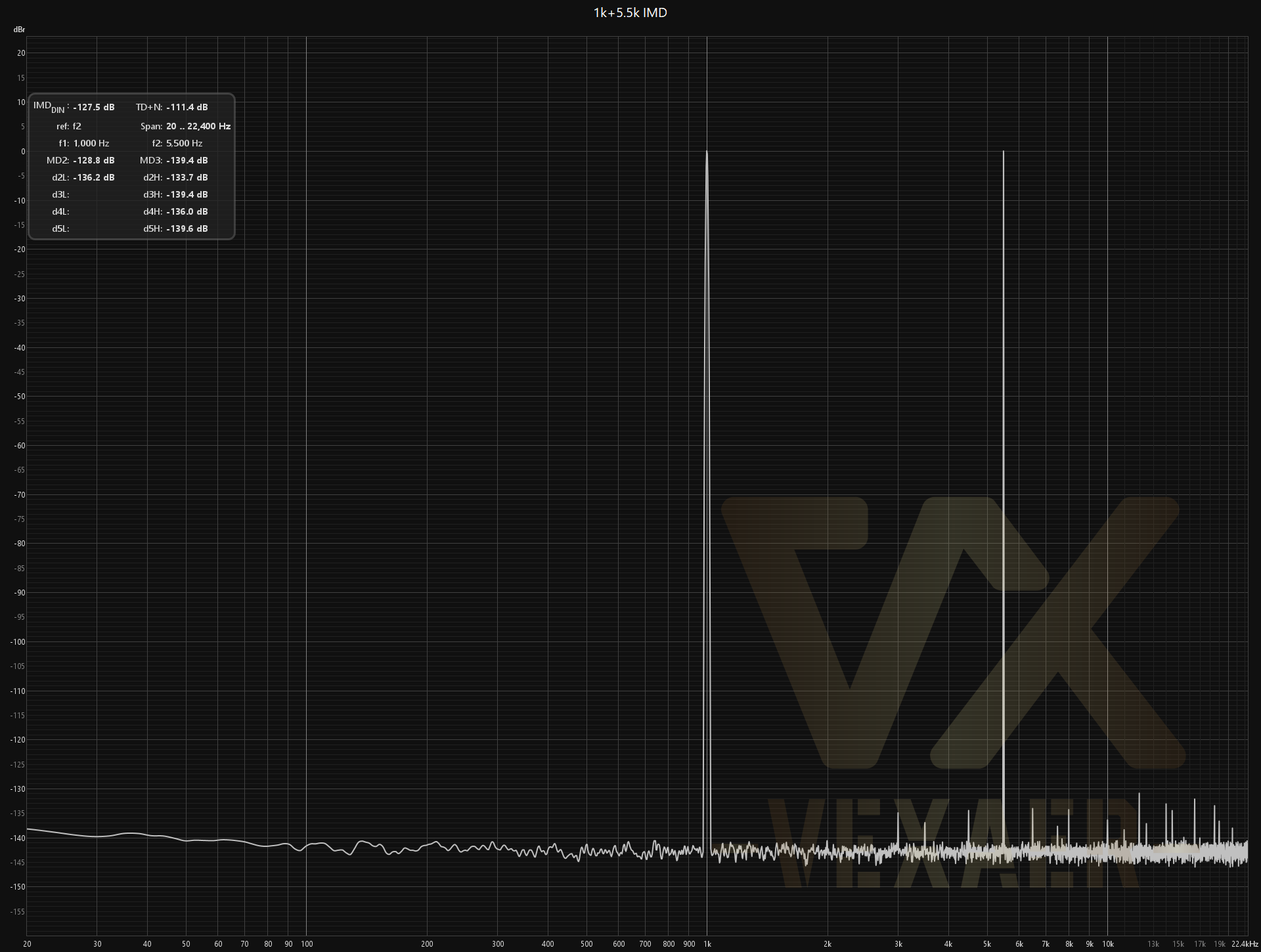Click the d2H value -133.7 dB
1261x952 pixels.
click(187, 177)
